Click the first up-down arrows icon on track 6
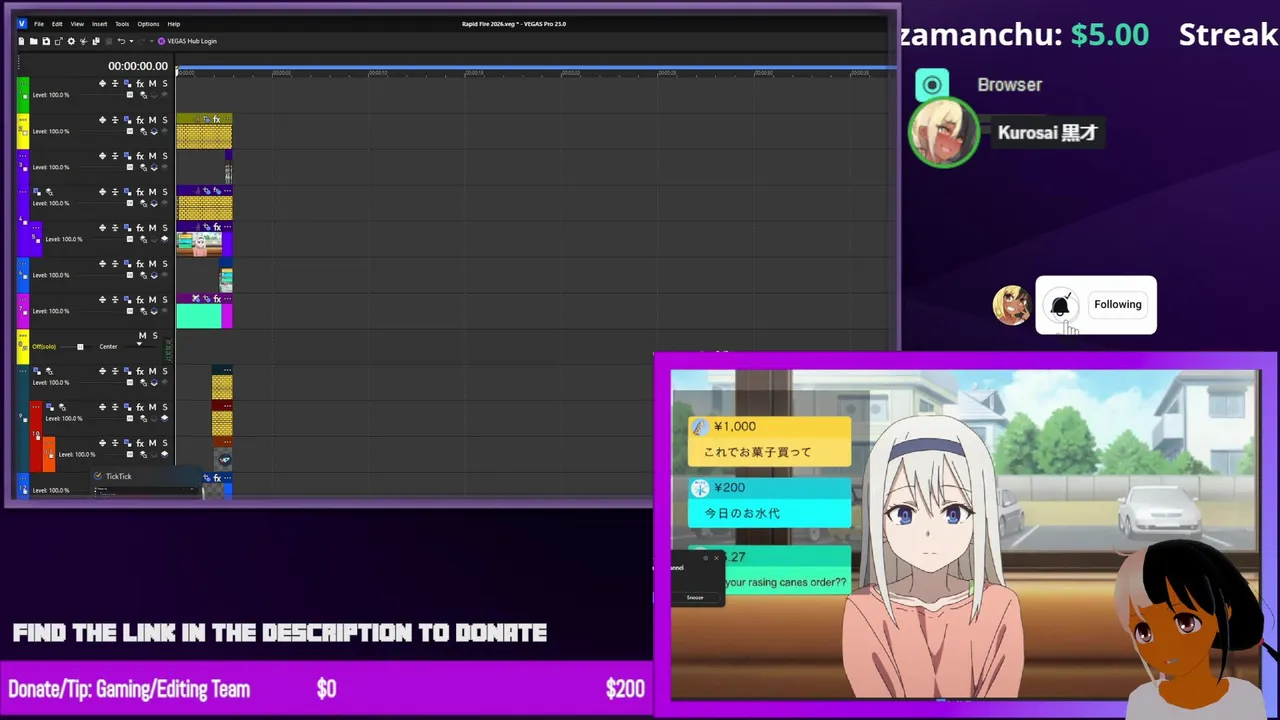This screenshot has height=720, width=1280. tap(102, 264)
